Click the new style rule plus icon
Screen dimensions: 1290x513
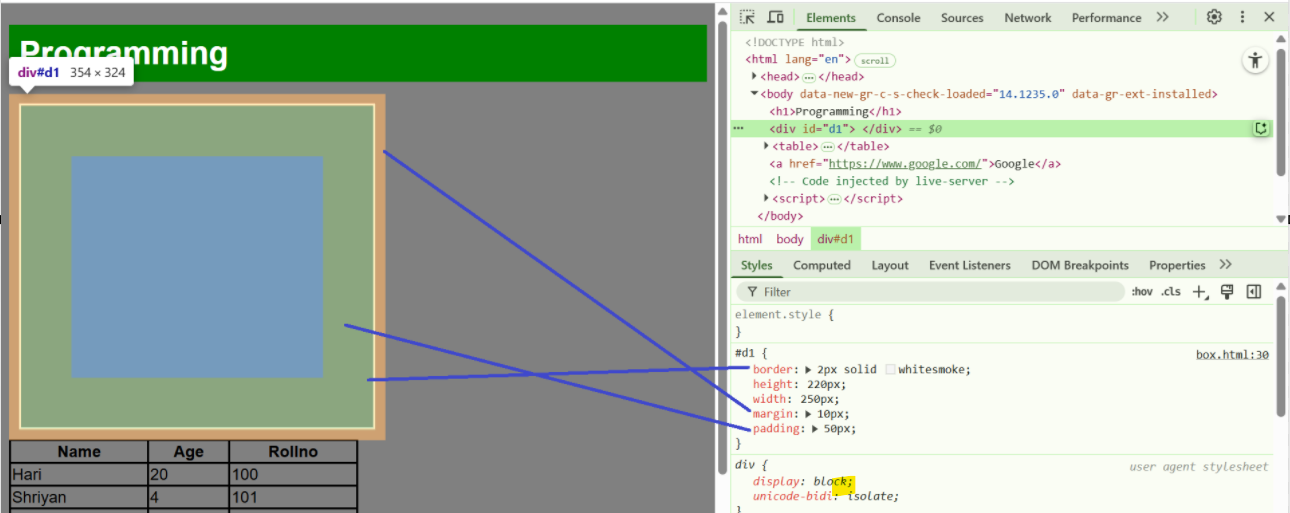tap(1200, 292)
